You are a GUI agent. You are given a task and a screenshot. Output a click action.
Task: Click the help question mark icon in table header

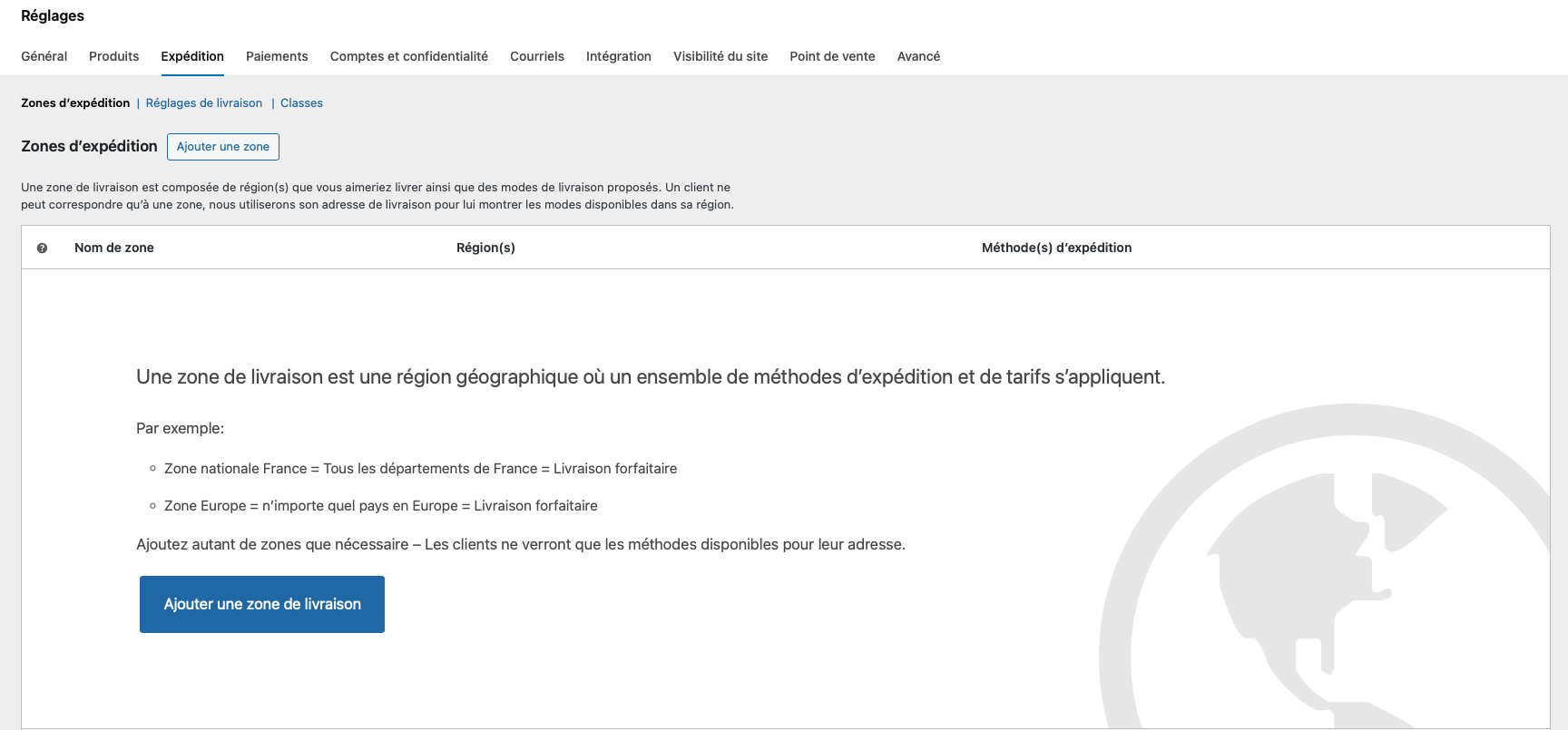click(42, 248)
